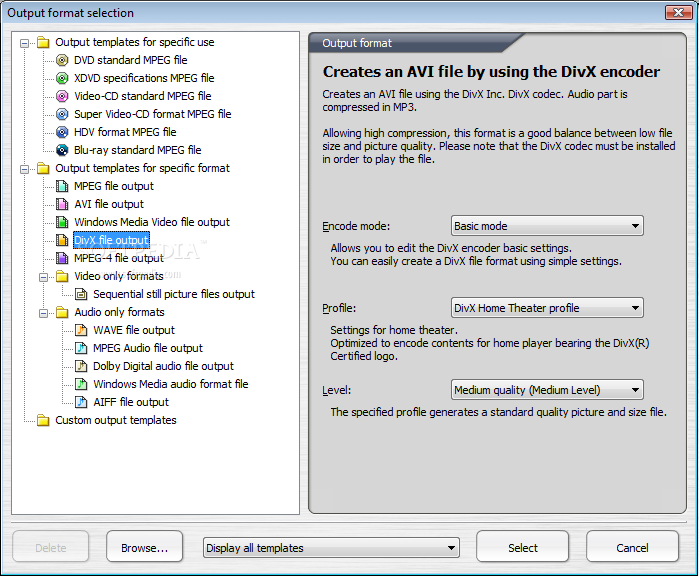Viewport: 699px width, 576px height.
Task: Click the Windows Media Video file output icon
Action: 62,222
